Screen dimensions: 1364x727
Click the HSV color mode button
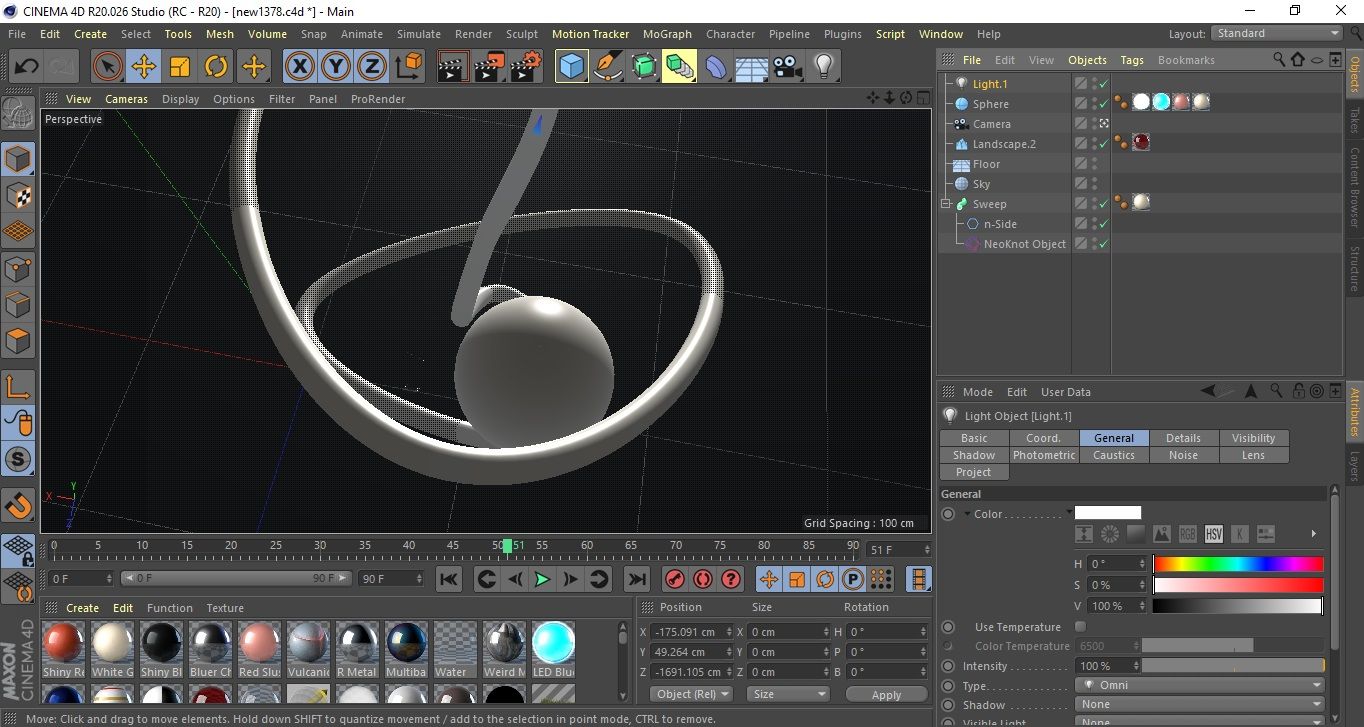tap(1213, 534)
